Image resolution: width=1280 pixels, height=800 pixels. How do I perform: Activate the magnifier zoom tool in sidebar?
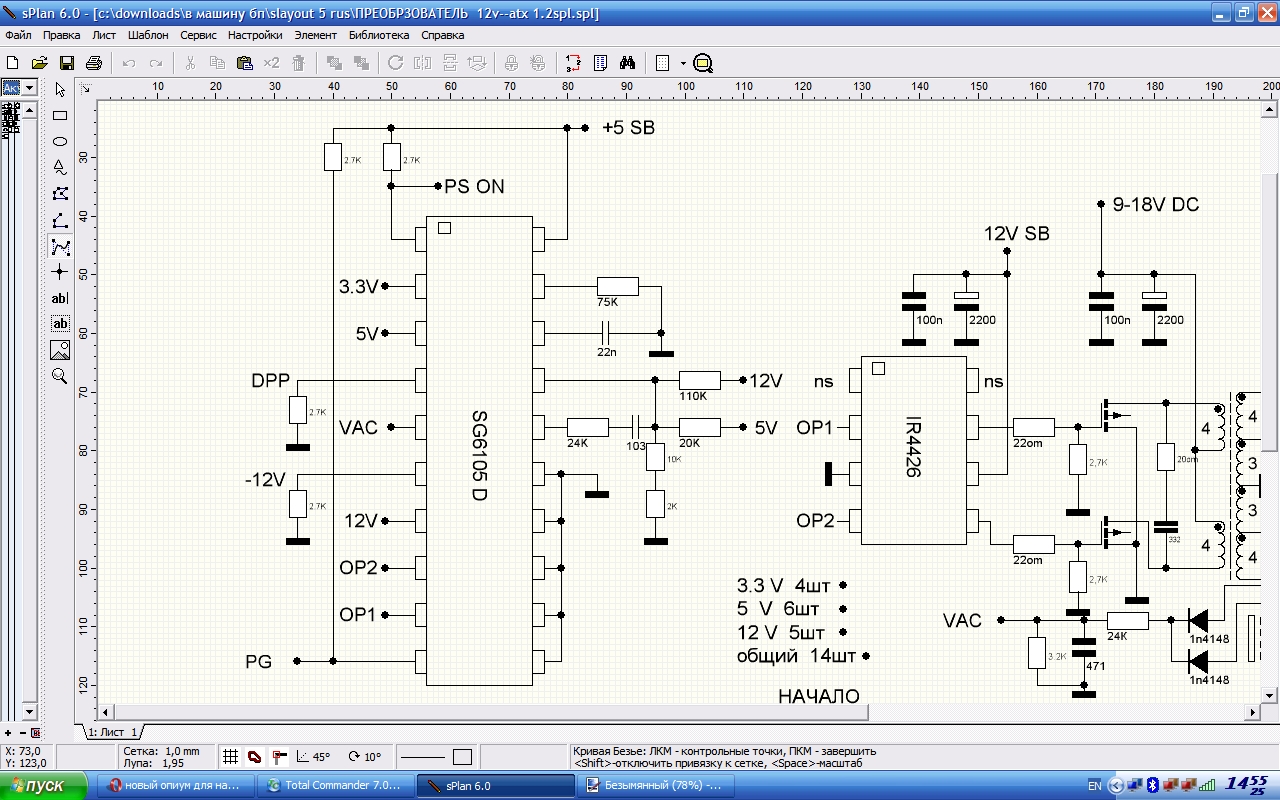[x=60, y=376]
